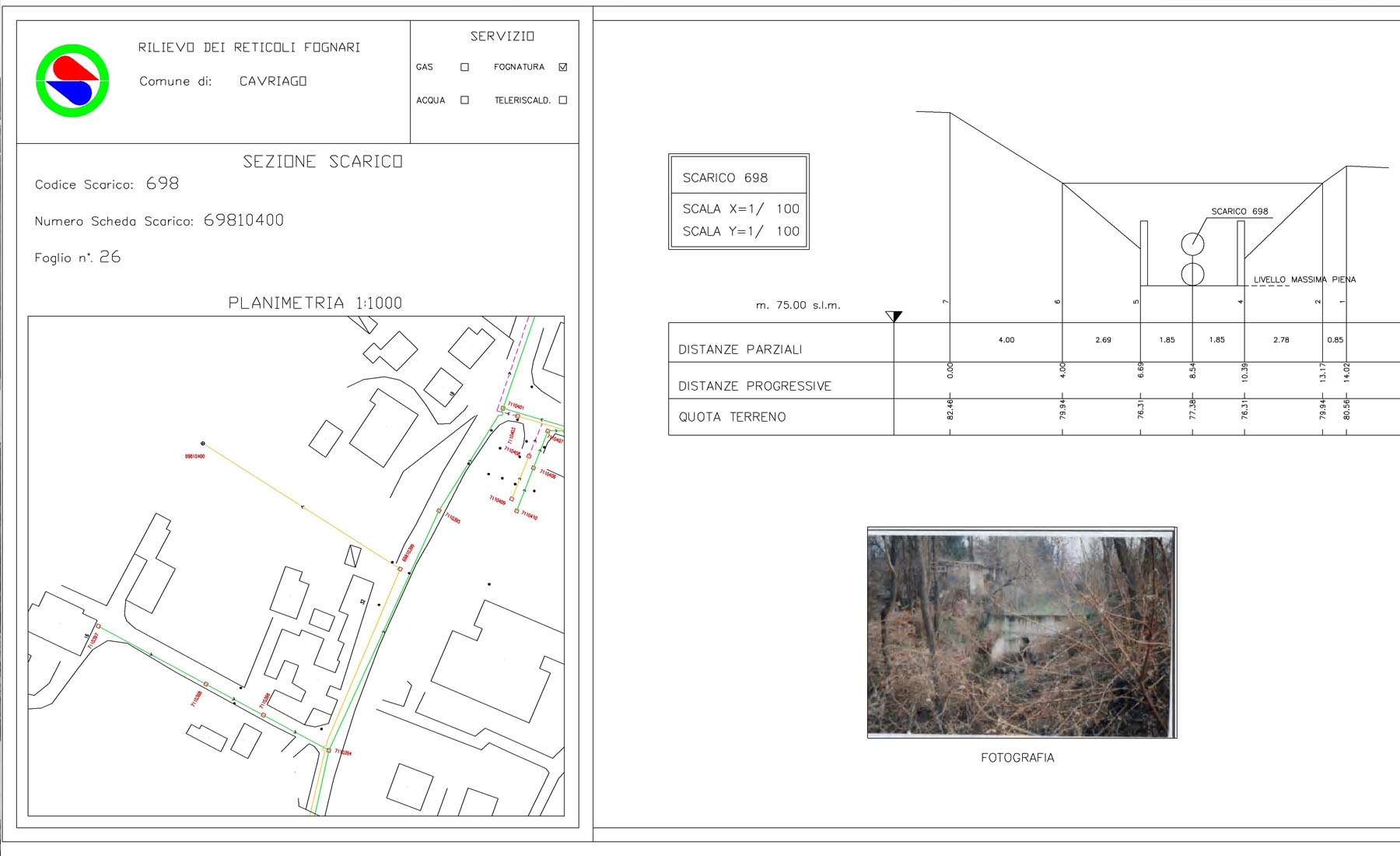Image resolution: width=1400 pixels, height=856 pixels.
Task: Select the municipality name 'CAVRIAGO'
Action: coord(273,81)
